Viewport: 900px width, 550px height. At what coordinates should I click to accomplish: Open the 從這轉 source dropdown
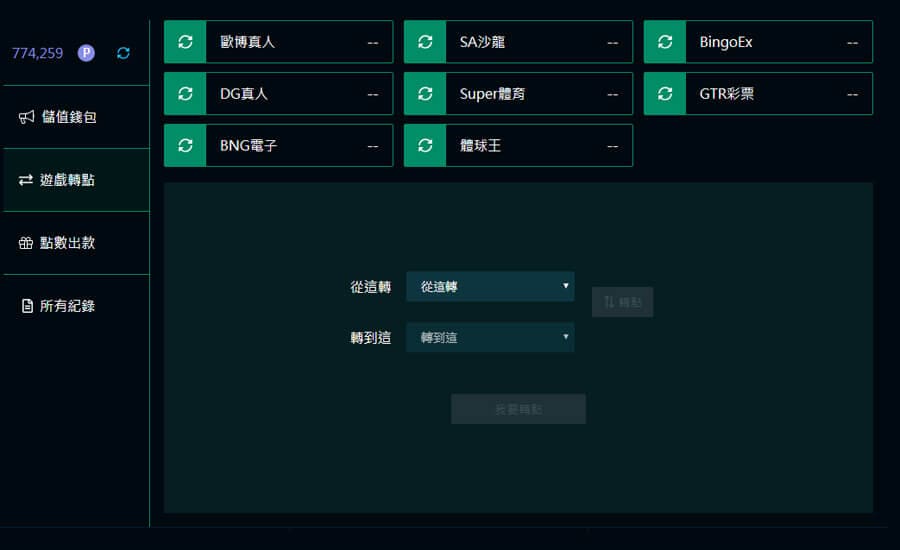click(490, 286)
